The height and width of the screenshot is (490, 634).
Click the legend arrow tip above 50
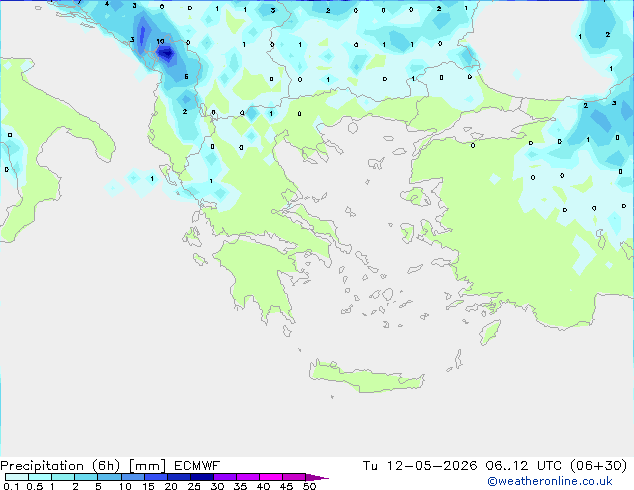point(317,477)
